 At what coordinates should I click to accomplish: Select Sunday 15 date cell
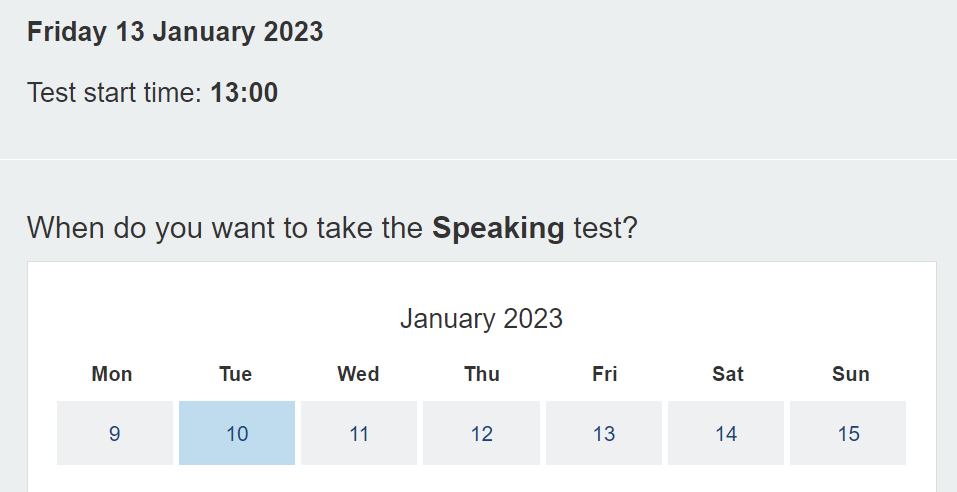tap(849, 434)
